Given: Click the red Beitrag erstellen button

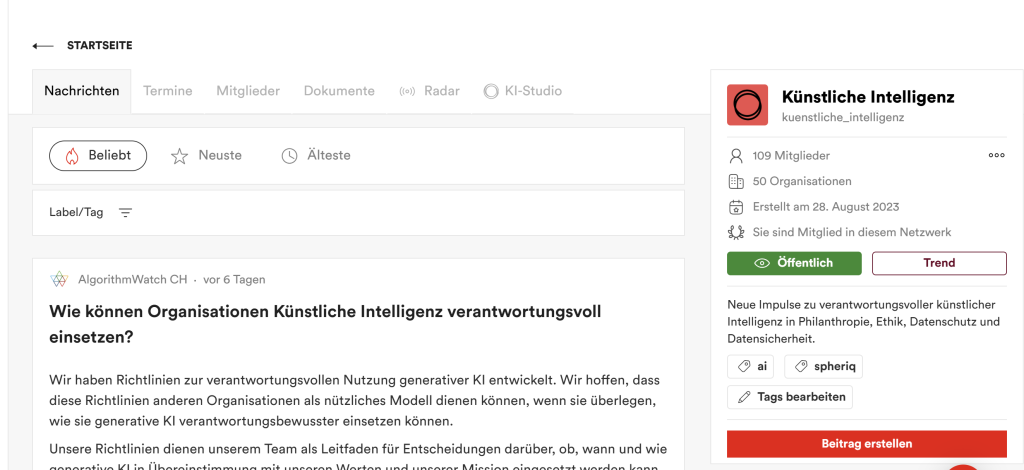Looking at the screenshot, I should (x=866, y=444).
